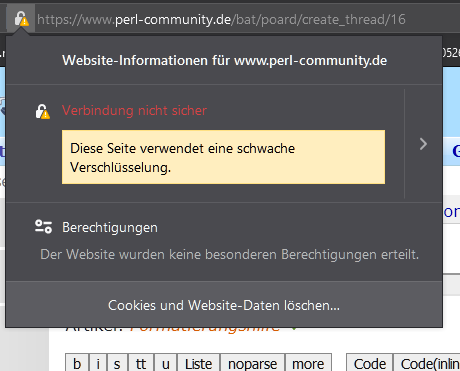Click the 'Berechtigungen' heading

pos(110,228)
